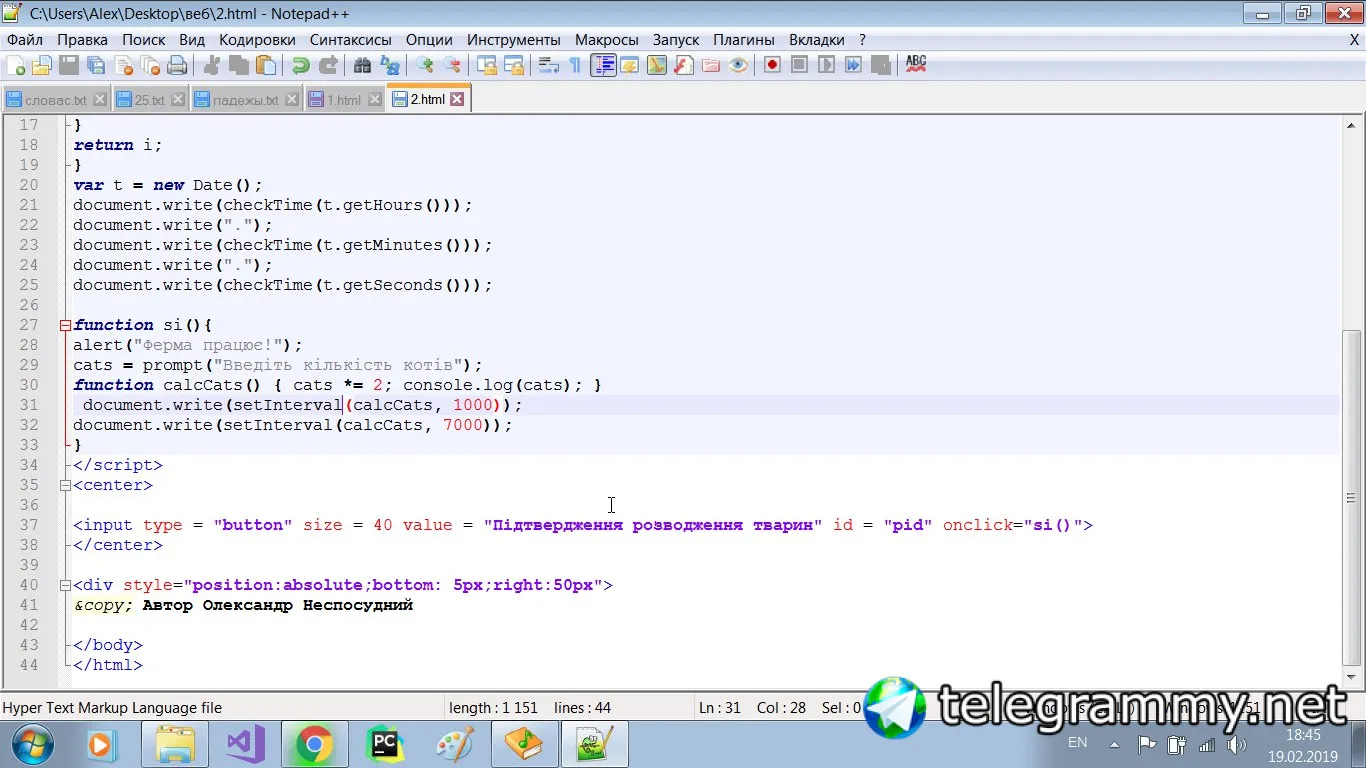Click the editor's vertical scrollbar up arrow

coord(1352,126)
